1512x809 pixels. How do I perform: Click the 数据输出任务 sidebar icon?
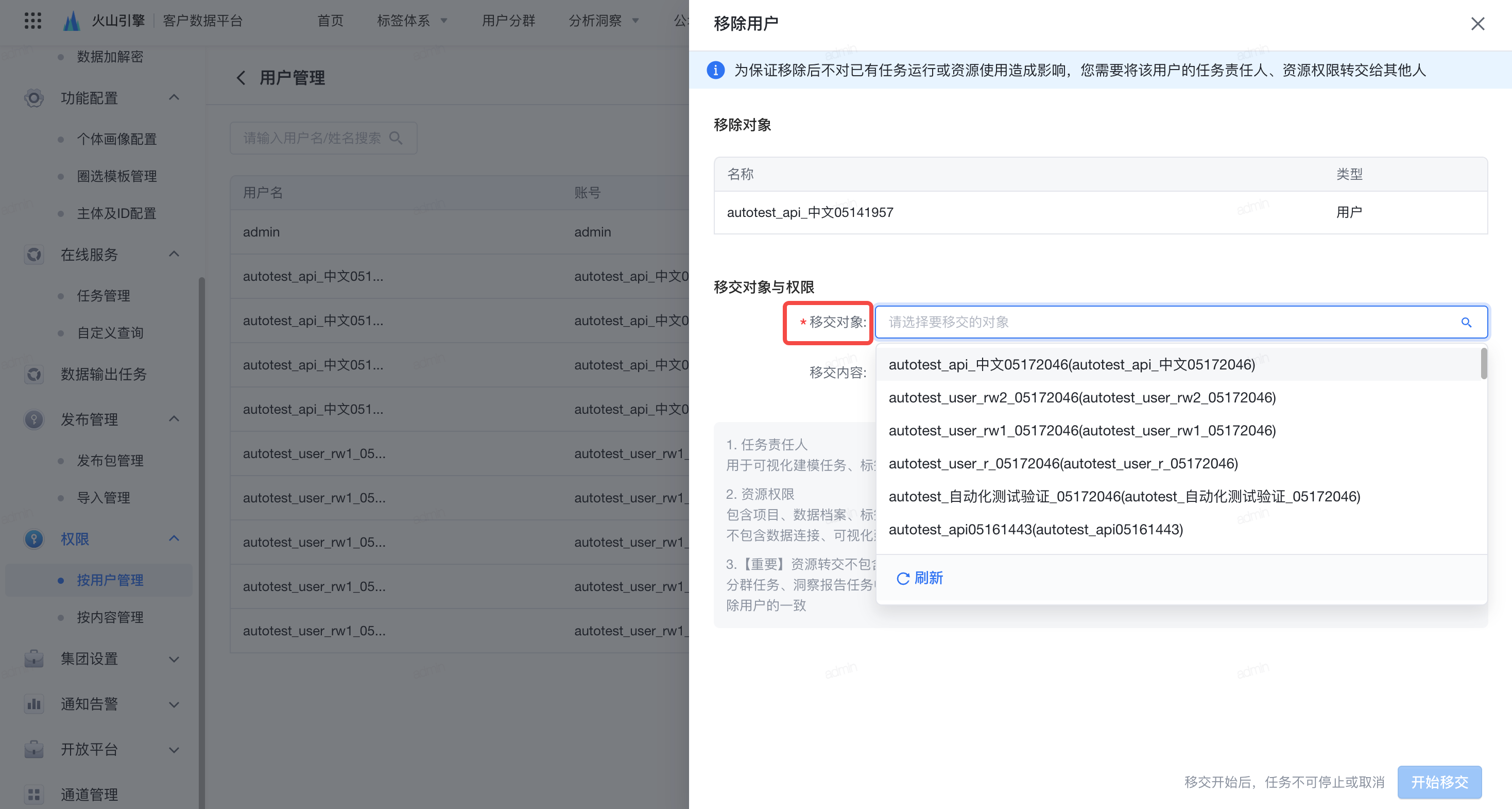pyautogui.click(x=34, y=374)
